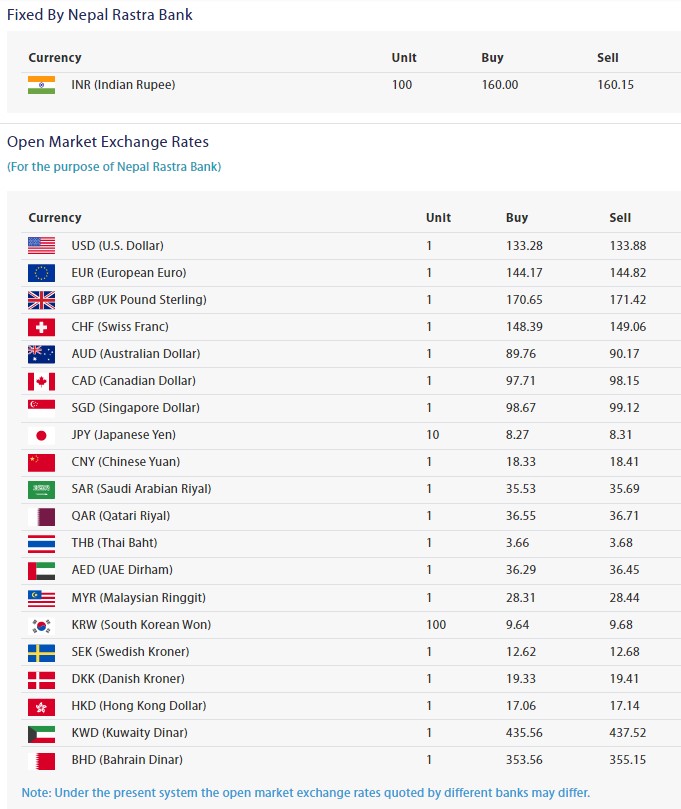This screenshot has width=681, height=809.
Task: Select the USD (U.S. Dollar) row label
Action: point(117,245)
